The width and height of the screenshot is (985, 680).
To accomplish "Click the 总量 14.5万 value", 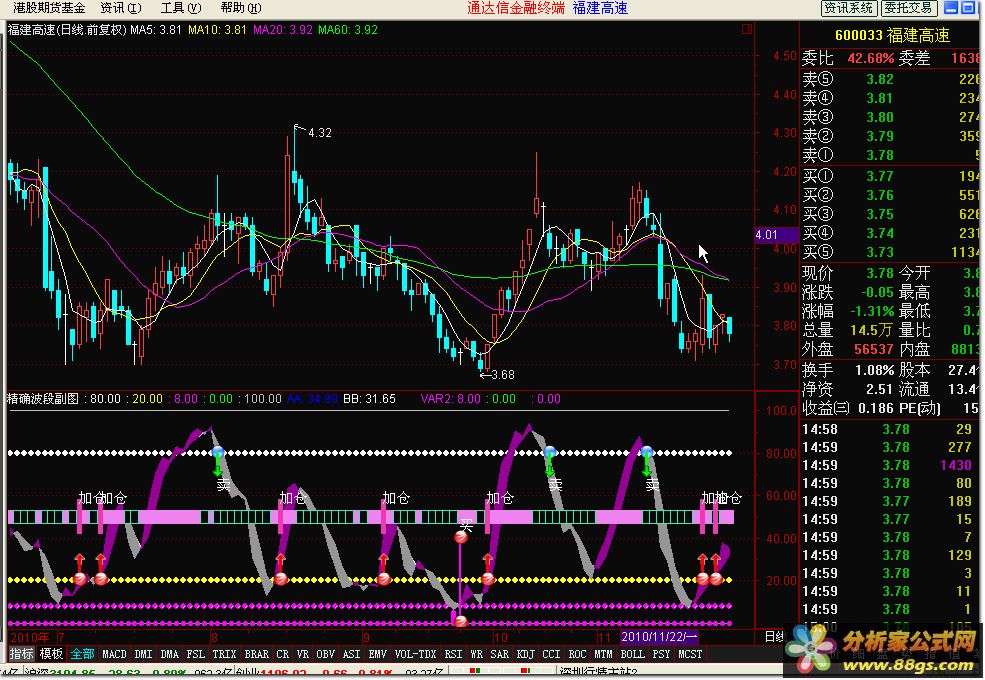I will [x=872, y=330].
